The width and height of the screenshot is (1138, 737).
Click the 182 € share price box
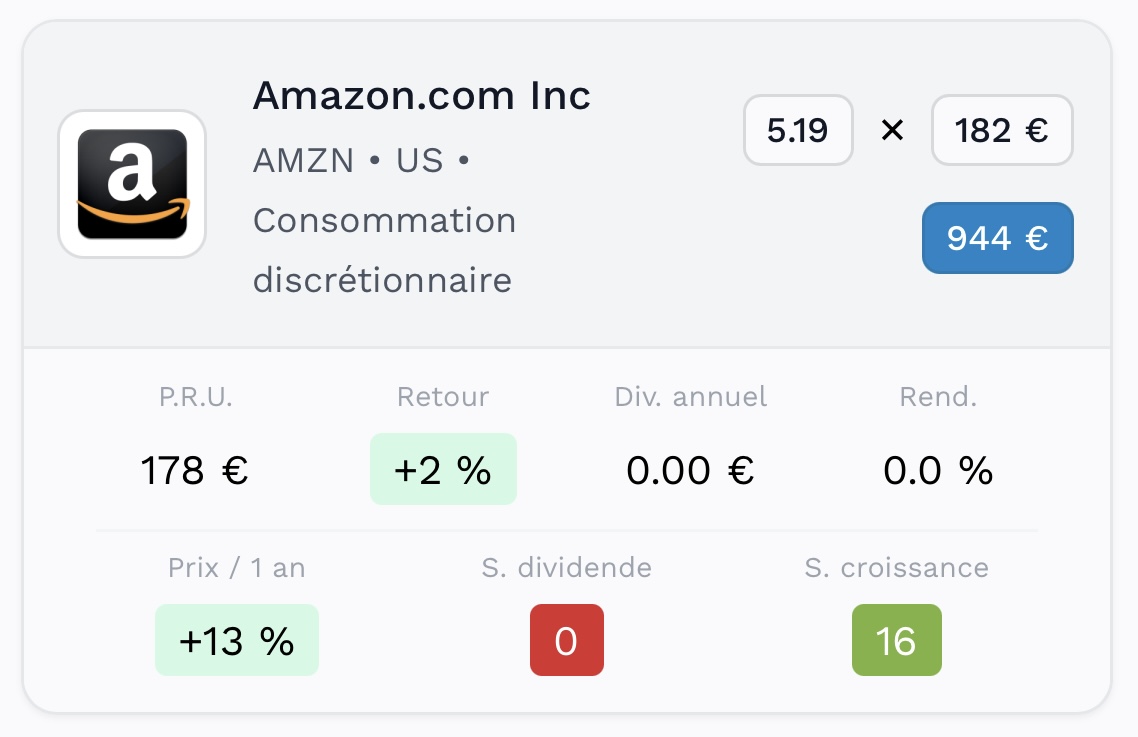click(x=1002, y=130)
